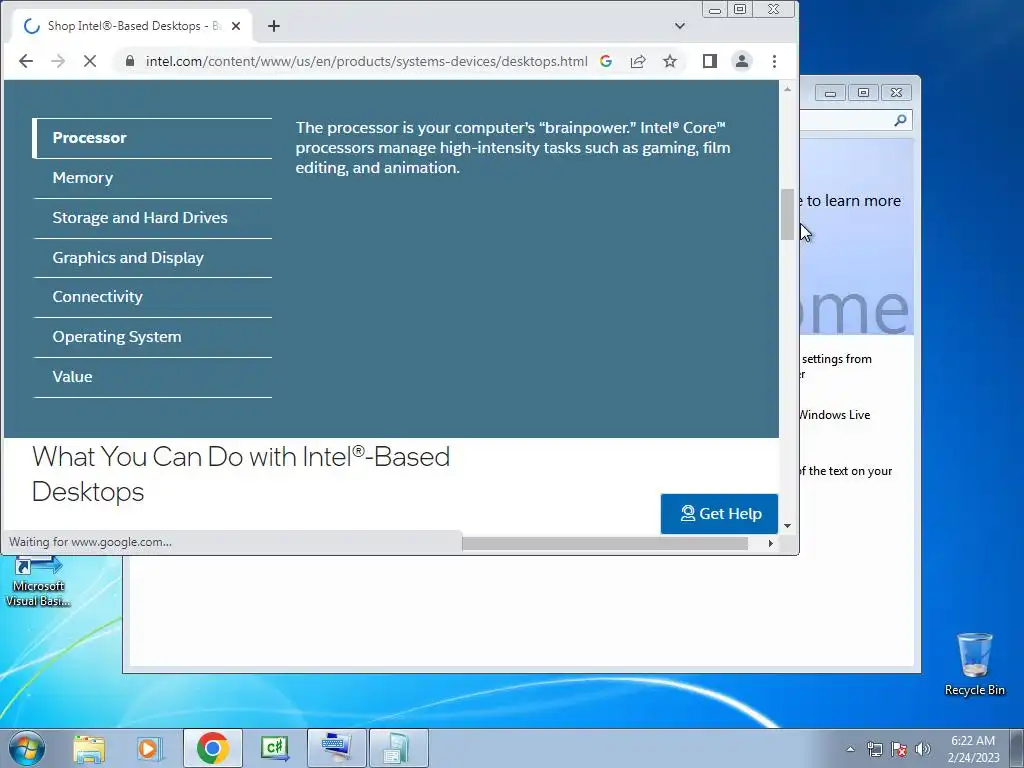Show hidden system tray icons
Image resolution: width=1024 pixels, height=768 pixels.
(850, 749)
